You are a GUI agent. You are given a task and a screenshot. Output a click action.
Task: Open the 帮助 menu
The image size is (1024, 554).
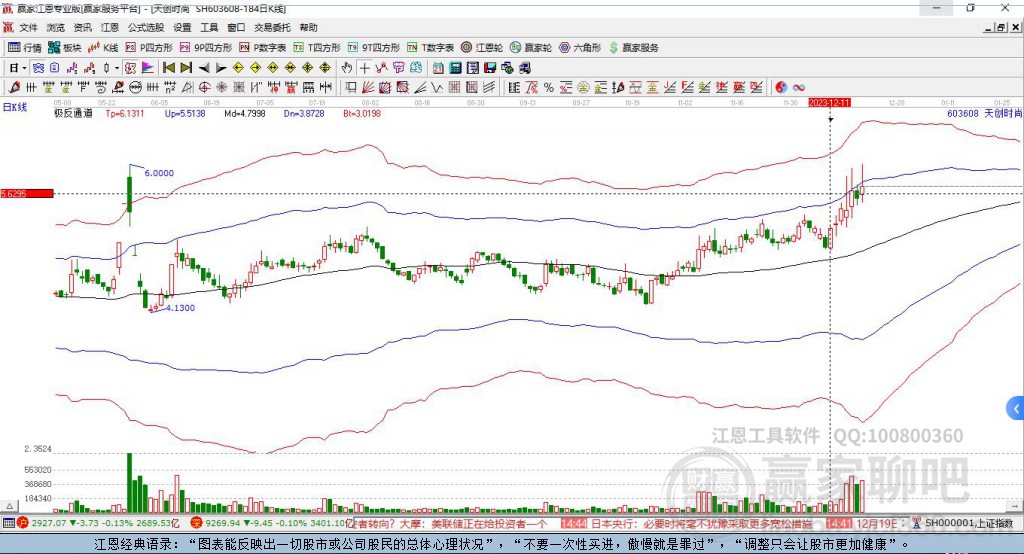pyautogui.click(x=308, y=27)
